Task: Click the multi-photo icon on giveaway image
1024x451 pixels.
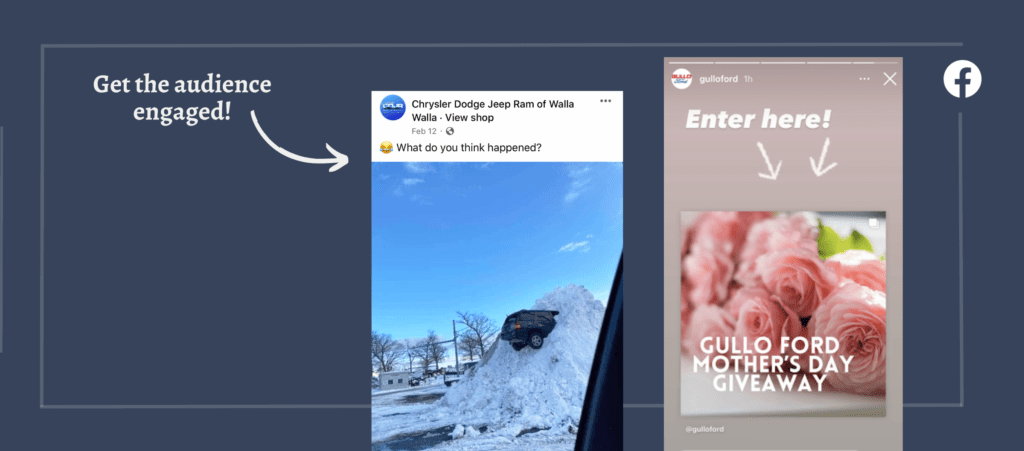Action: coord(874,224)
